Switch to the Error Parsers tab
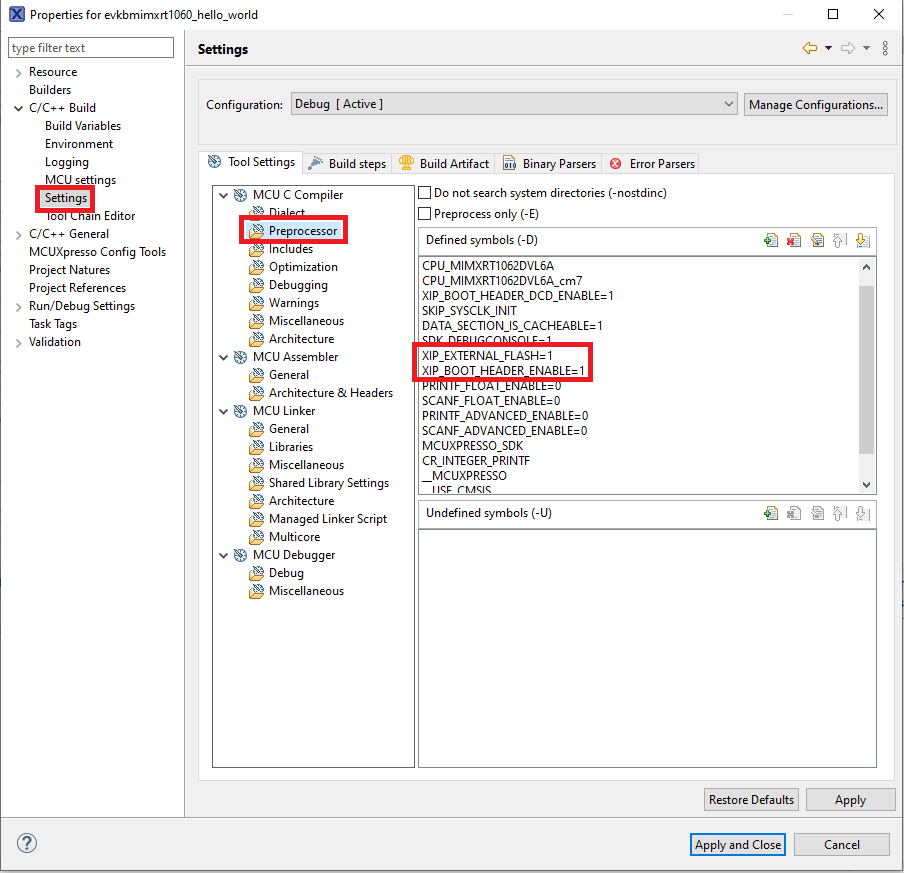Screen dimensions: 904x873 (652, 164)
